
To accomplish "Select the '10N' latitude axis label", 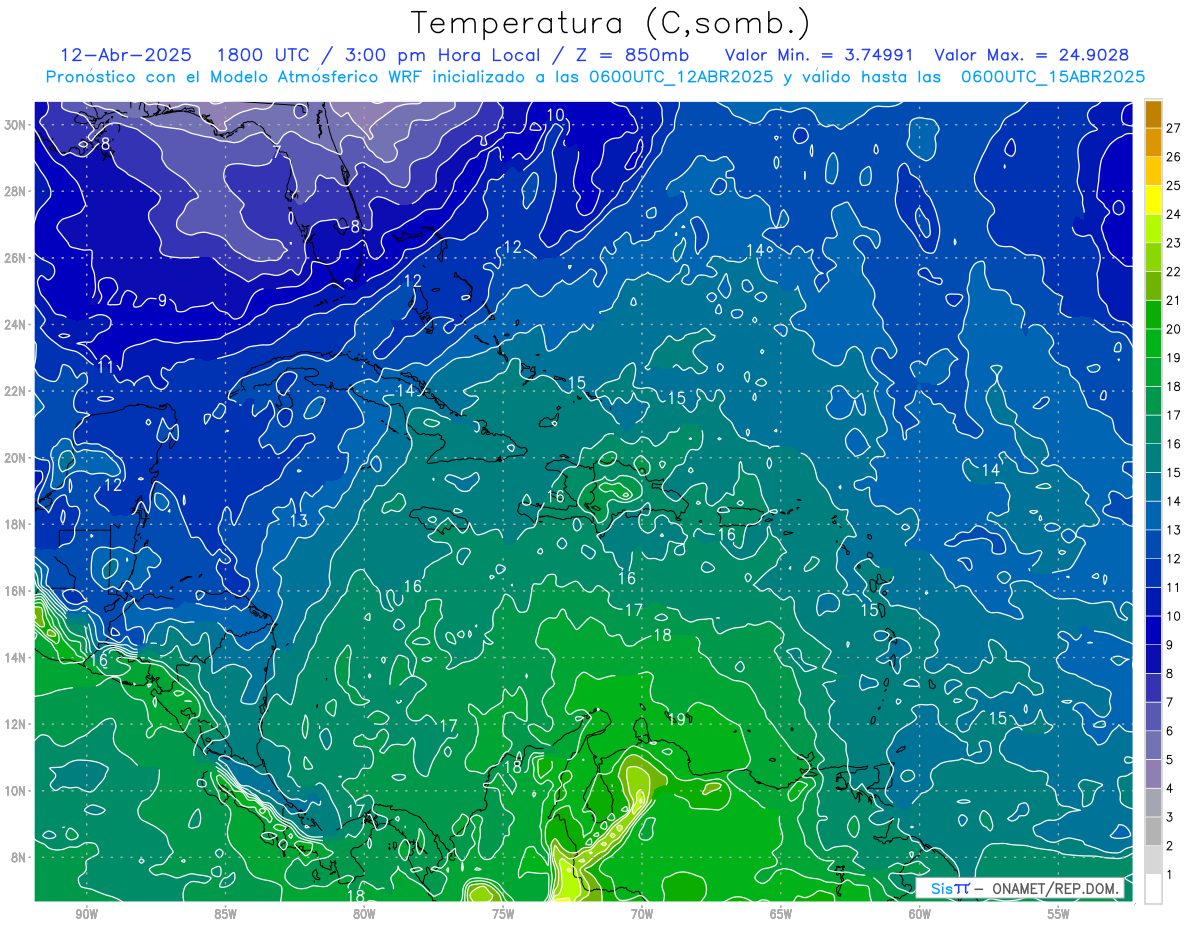I will point(16,791).
